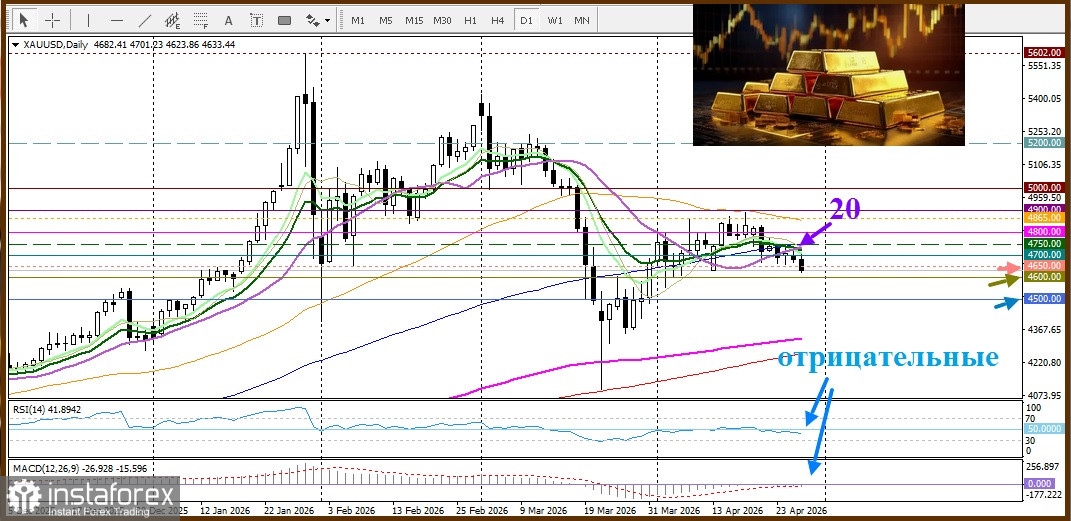This screenshot has width=1071, height=521.
Task: Click the 12 Jan 2026 date label
Action: point(227,511)
